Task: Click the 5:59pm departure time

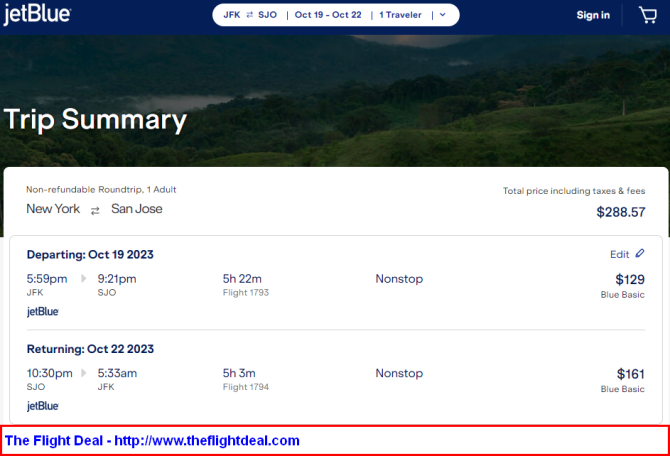Action: tap(47, 279)
